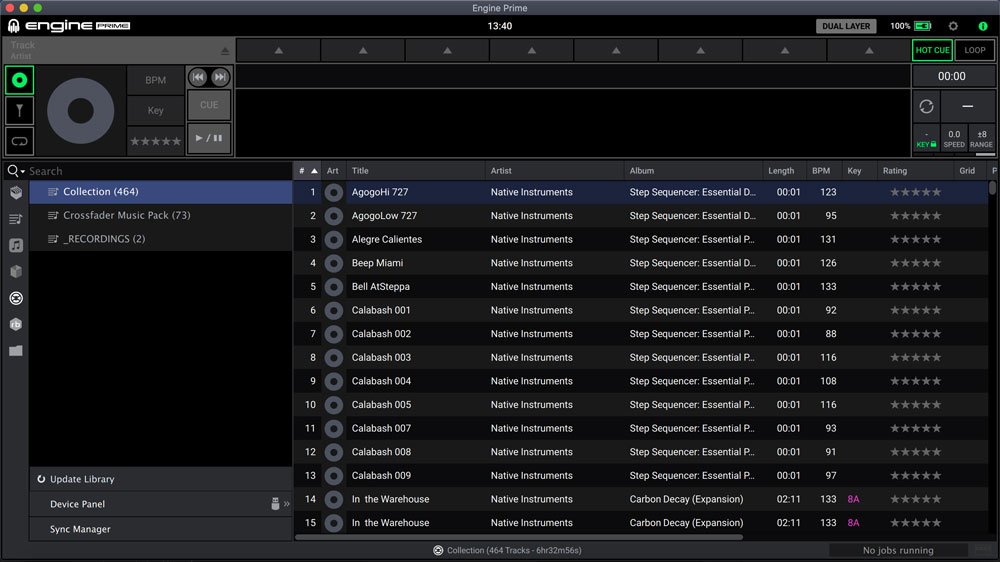Image resolution: width=1000 pixels, height=562 pixels.
Task: Open the folder browser sidebar icon
Action: coord(16,351)
